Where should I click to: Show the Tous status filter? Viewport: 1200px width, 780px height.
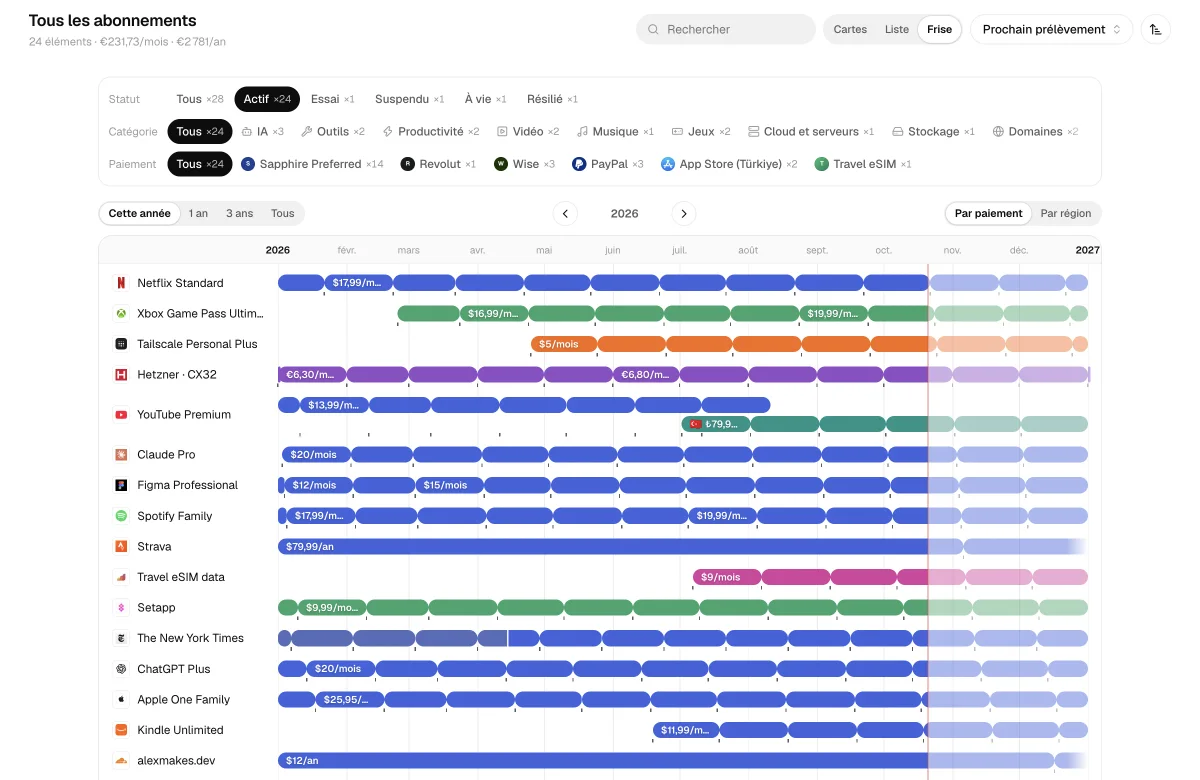point(200,99)
